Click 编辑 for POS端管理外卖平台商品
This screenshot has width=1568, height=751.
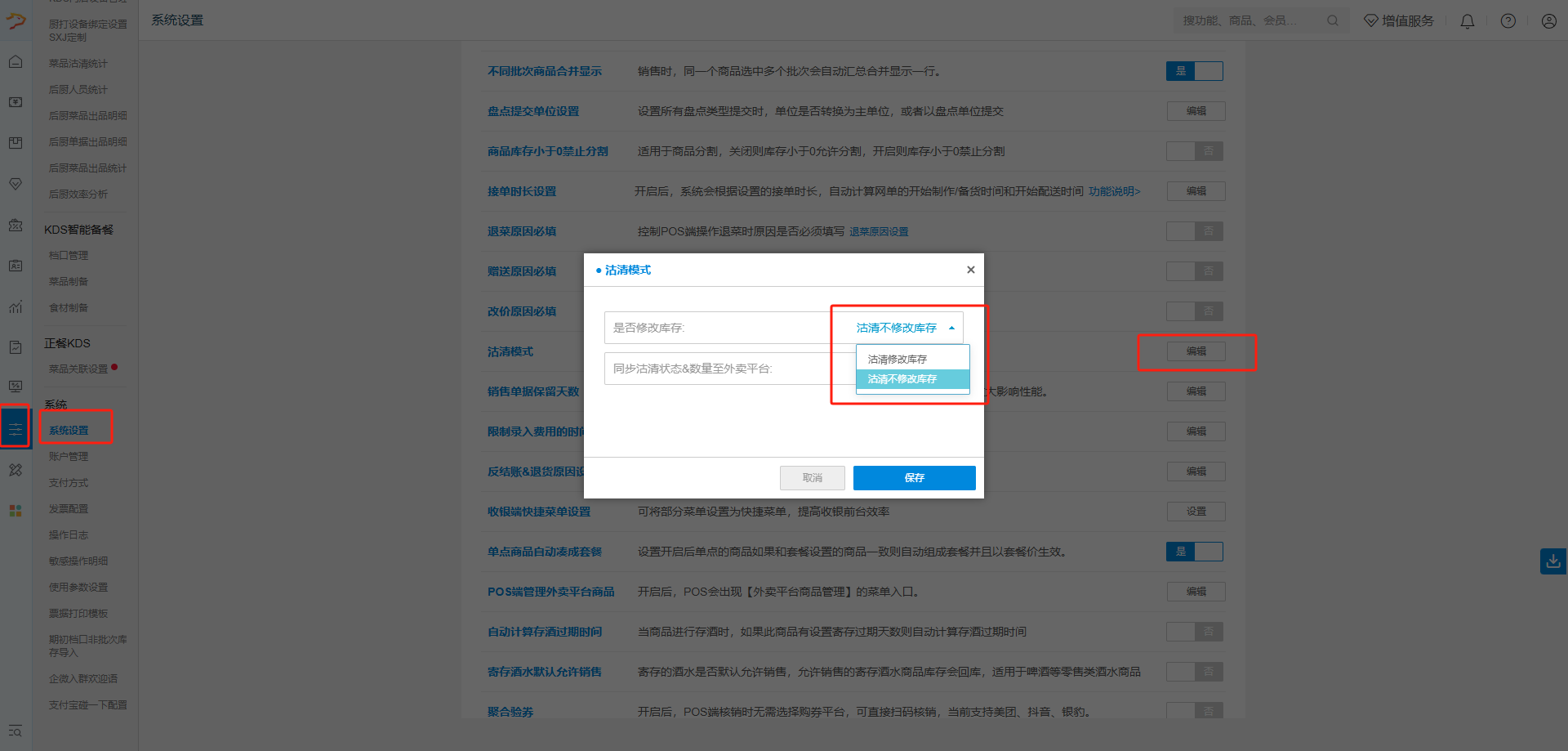pos(1196,592)
